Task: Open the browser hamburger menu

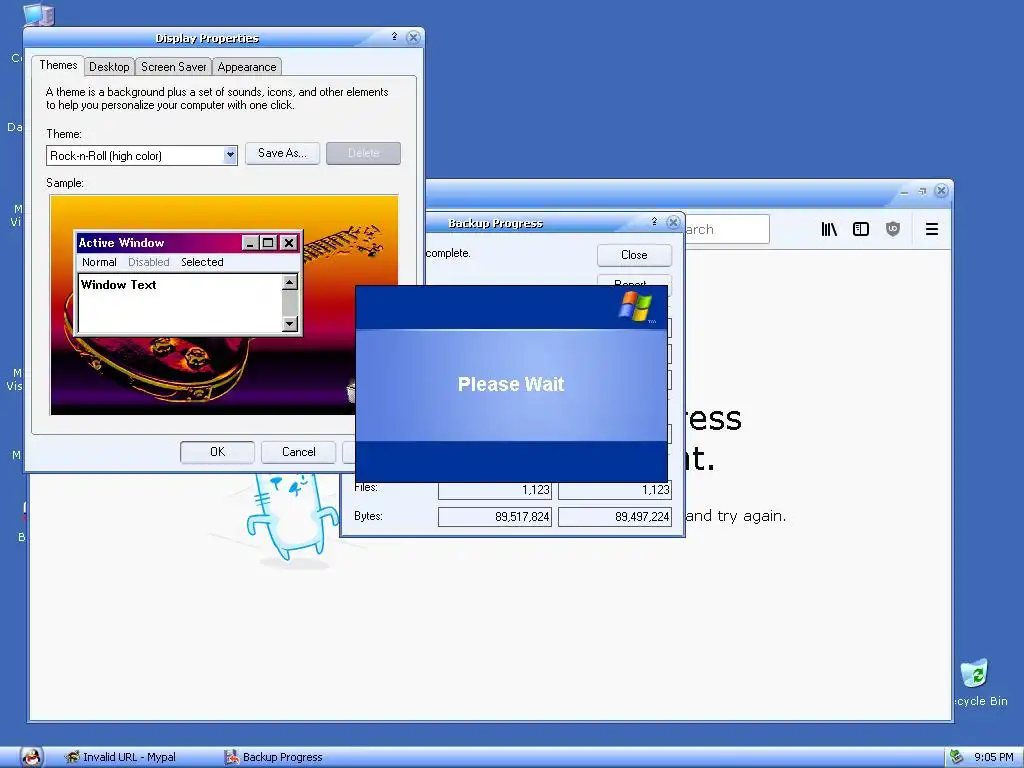Action: (932, 229)
